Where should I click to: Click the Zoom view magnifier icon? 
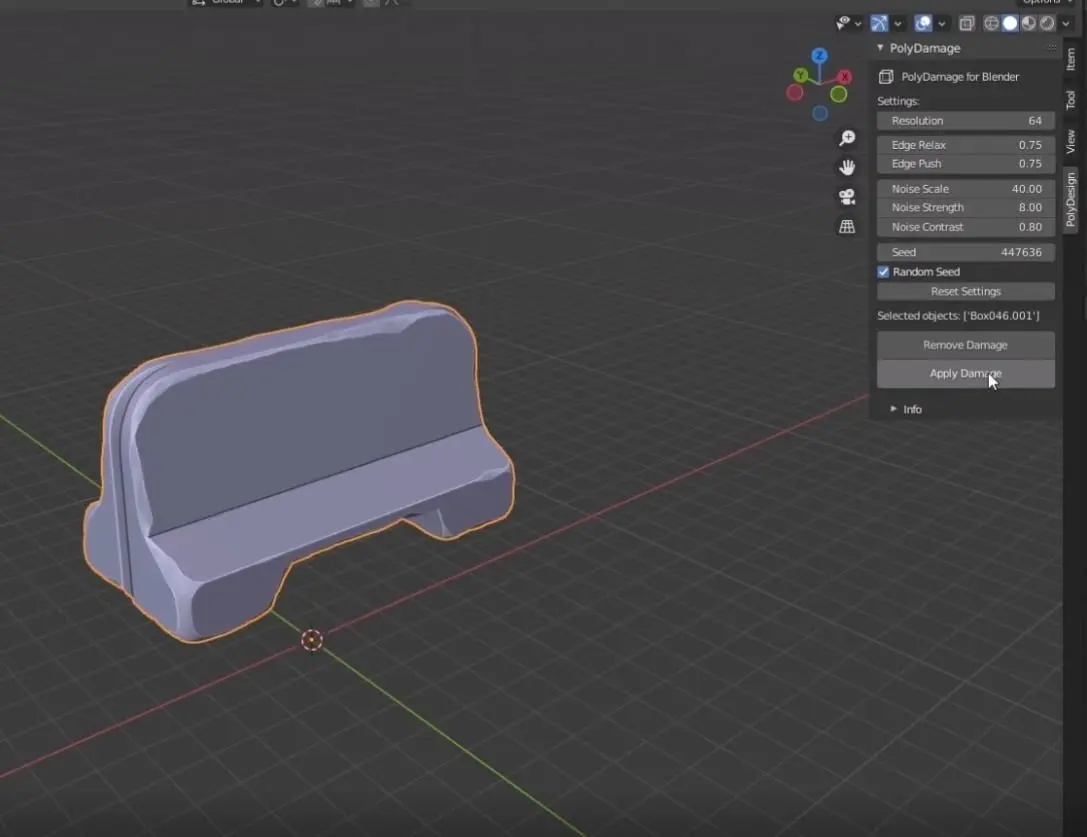point(846,138)
